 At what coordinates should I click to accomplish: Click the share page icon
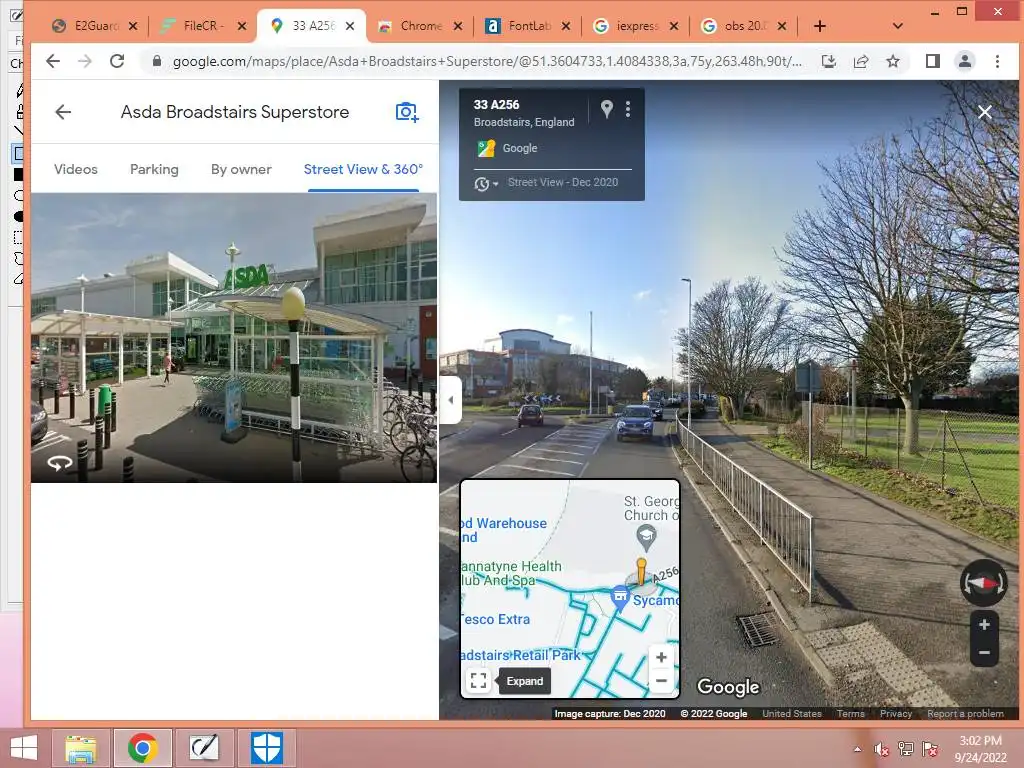pos(861,61)
